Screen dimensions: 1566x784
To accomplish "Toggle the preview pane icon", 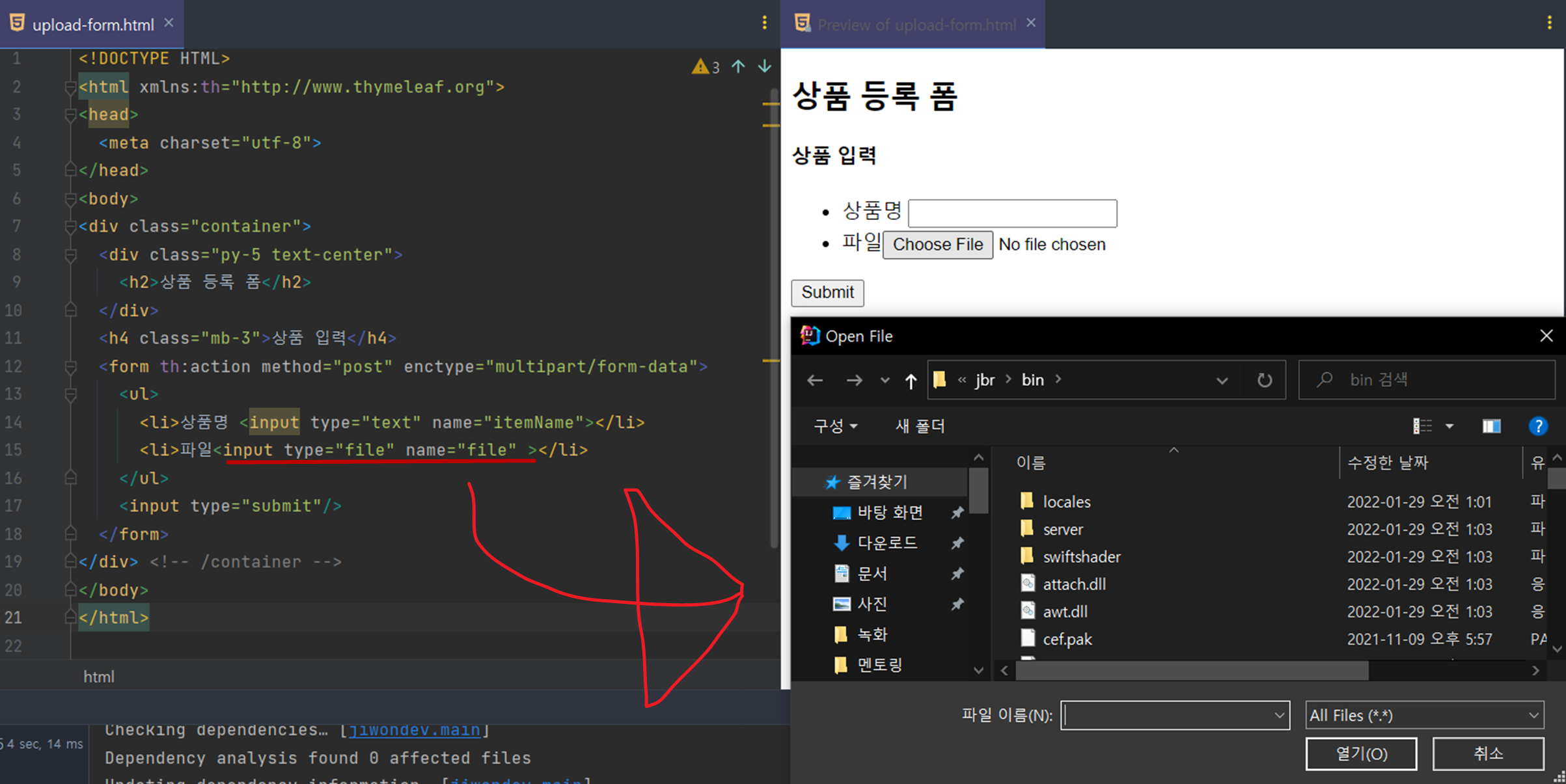I will (x=1491, y=426).
